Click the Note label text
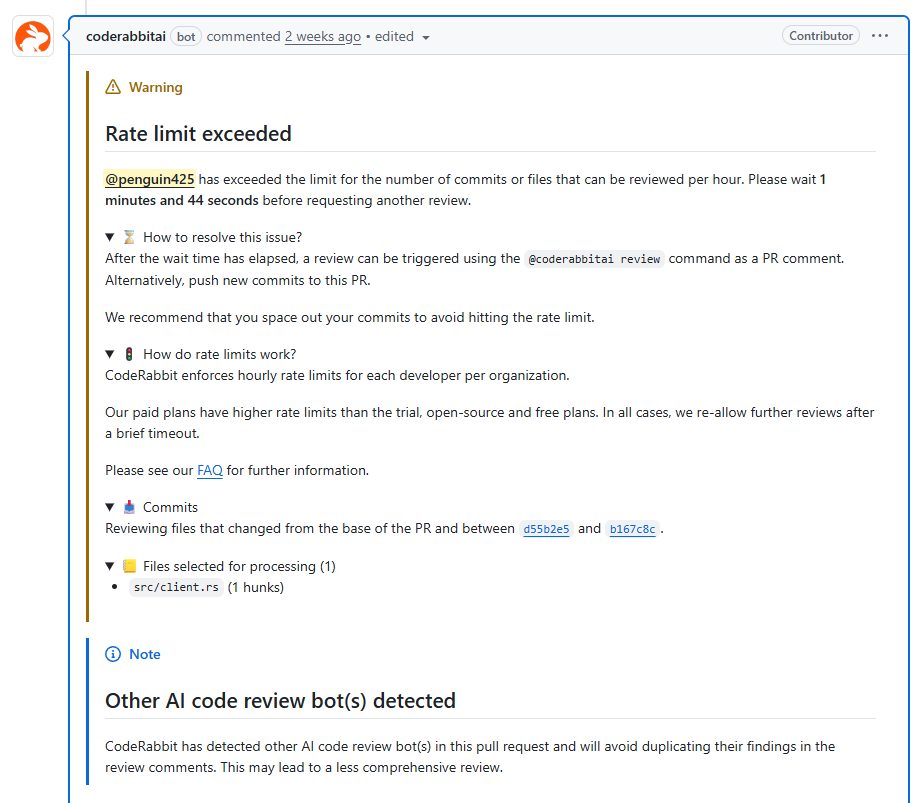Screen dimensions: 914x803 click(145, 654)
